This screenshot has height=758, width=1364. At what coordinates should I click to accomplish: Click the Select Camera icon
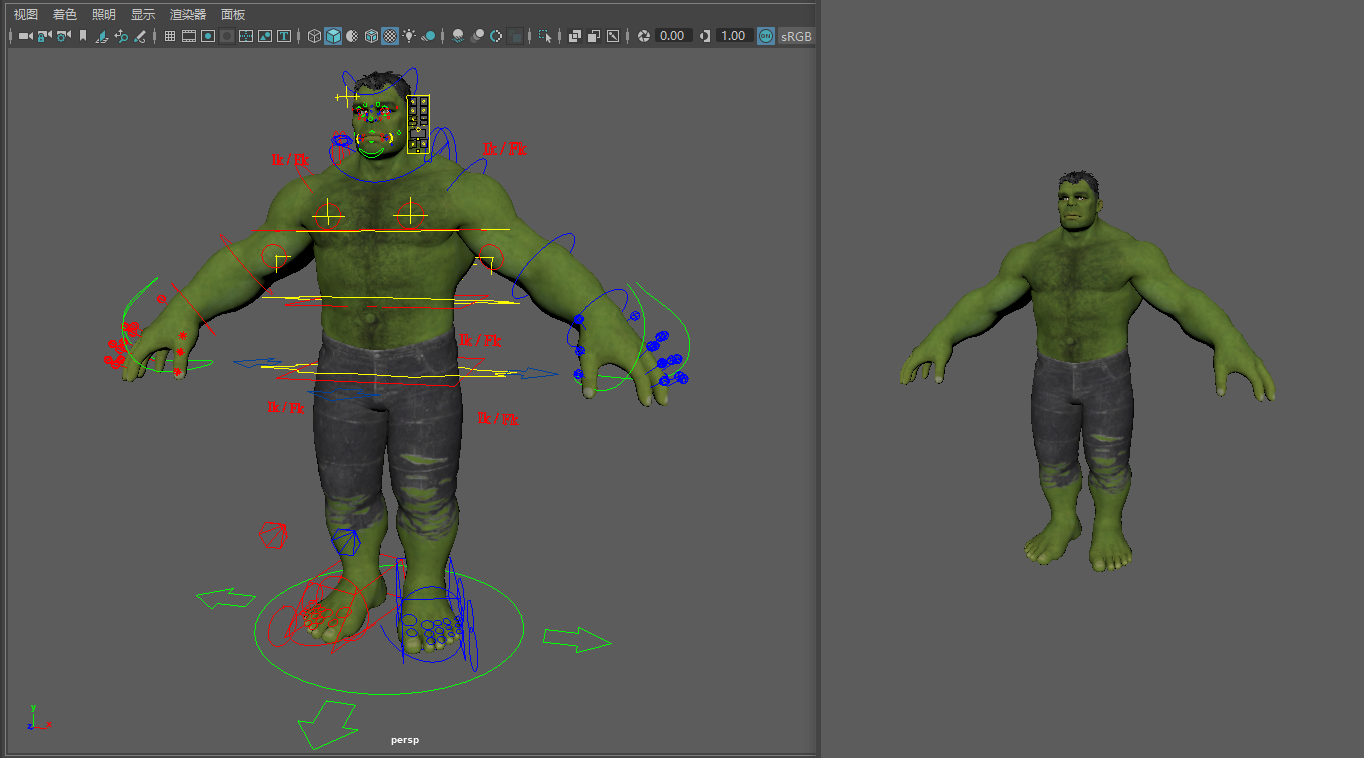point(26,36)
